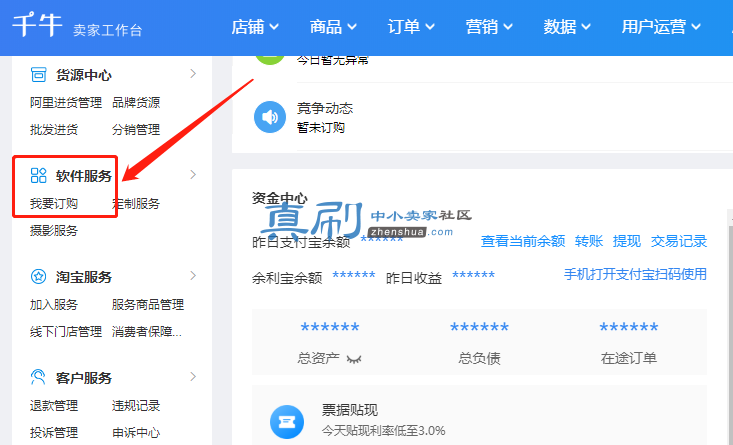The width and height of the screenshot is (733, 445).
Task: Click the 昨日收益 masked value
Action: pyautogui.click(x=474, y=275)
